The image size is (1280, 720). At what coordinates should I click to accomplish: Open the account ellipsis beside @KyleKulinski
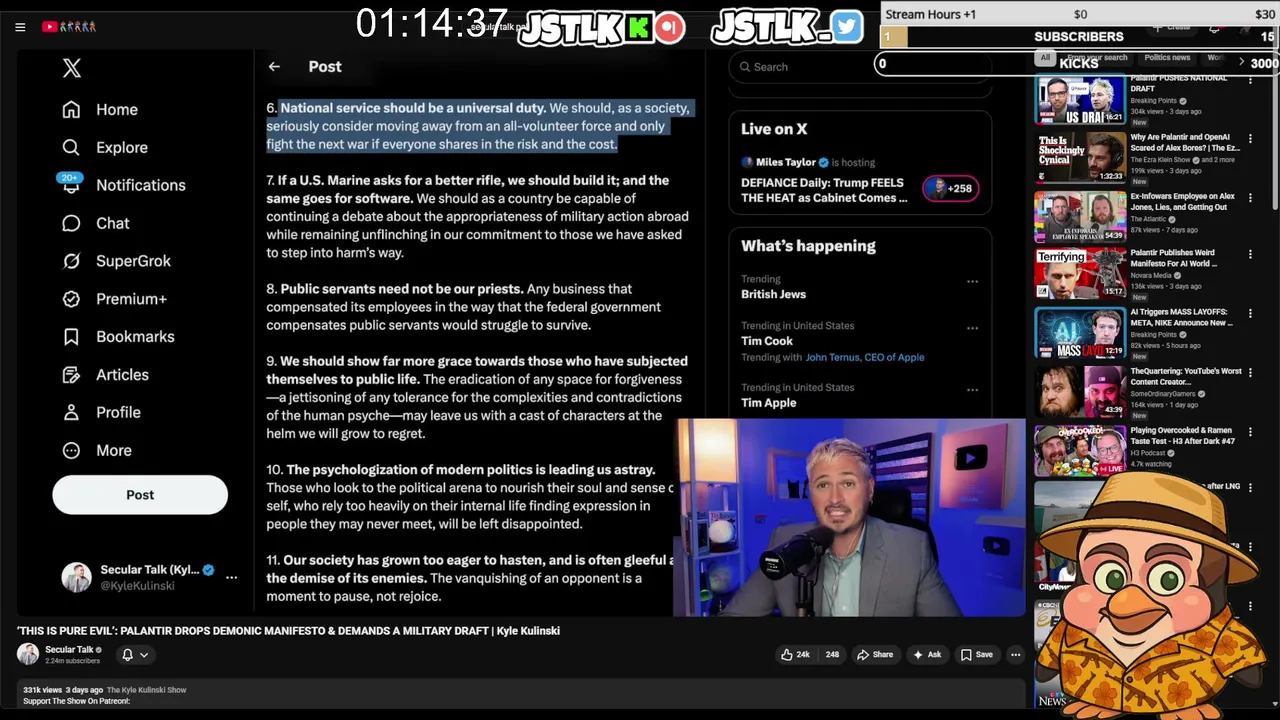(231, 577)
